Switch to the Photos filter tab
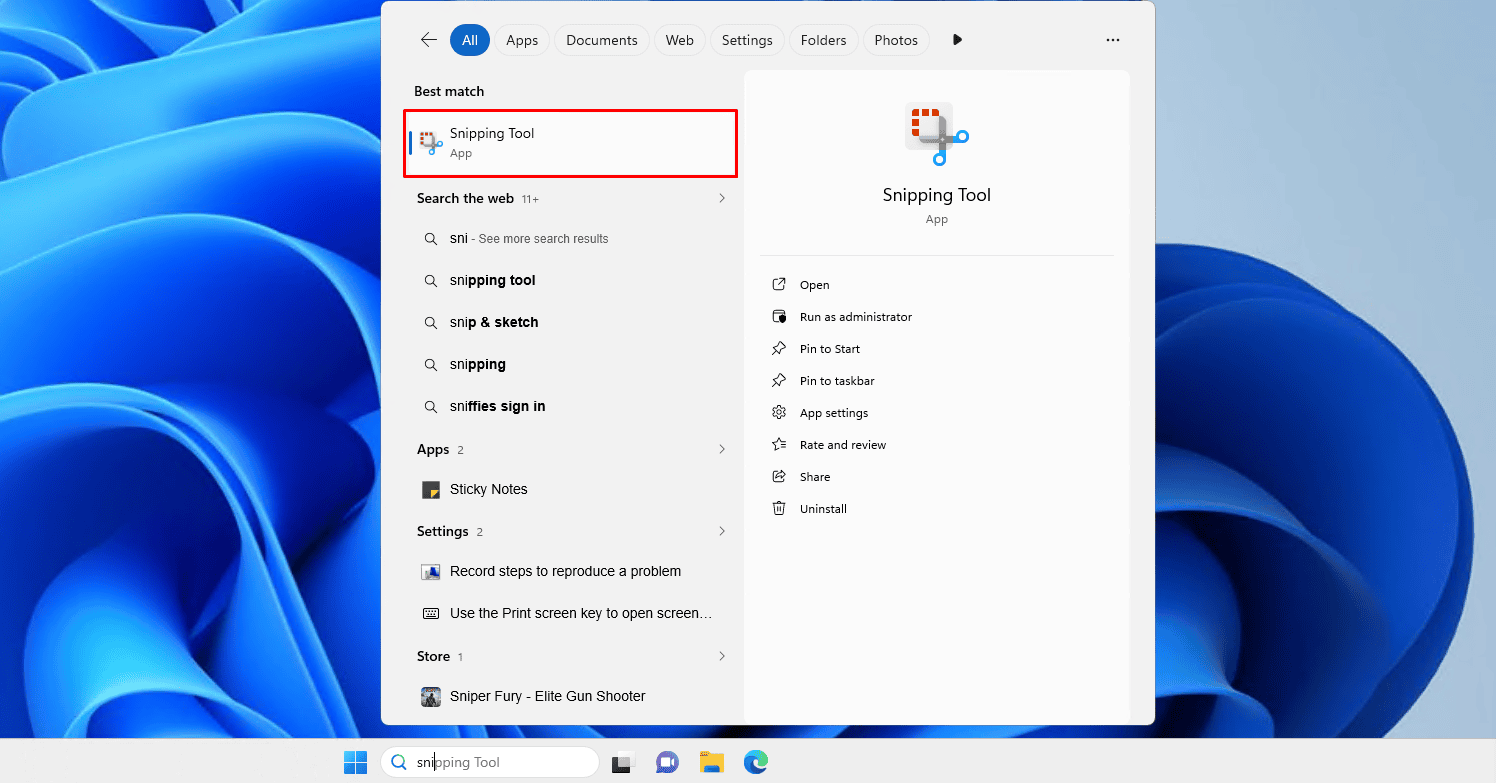 click(x=896, y=40)
